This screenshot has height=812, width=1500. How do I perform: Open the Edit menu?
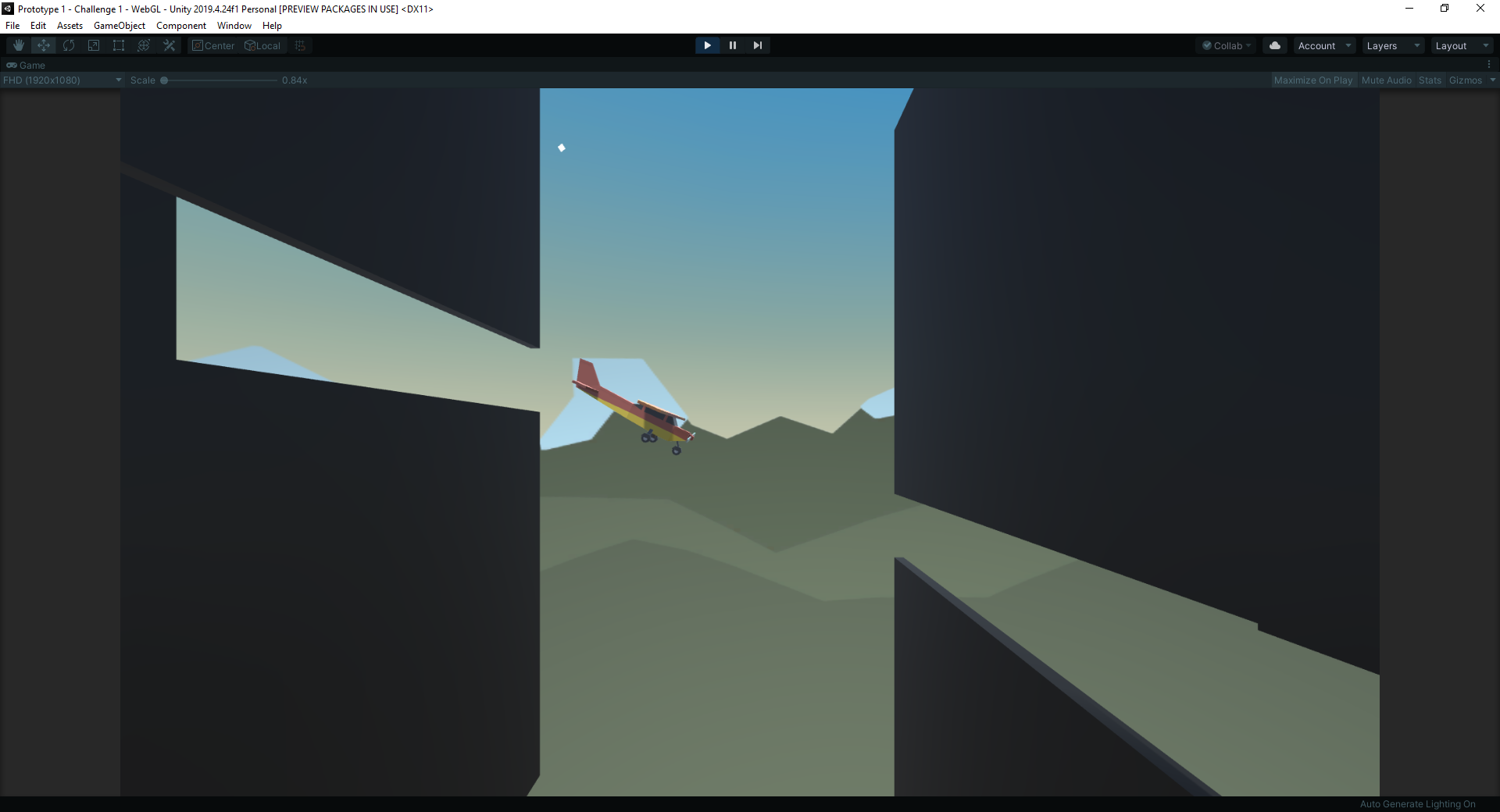[x=38, y=25]
